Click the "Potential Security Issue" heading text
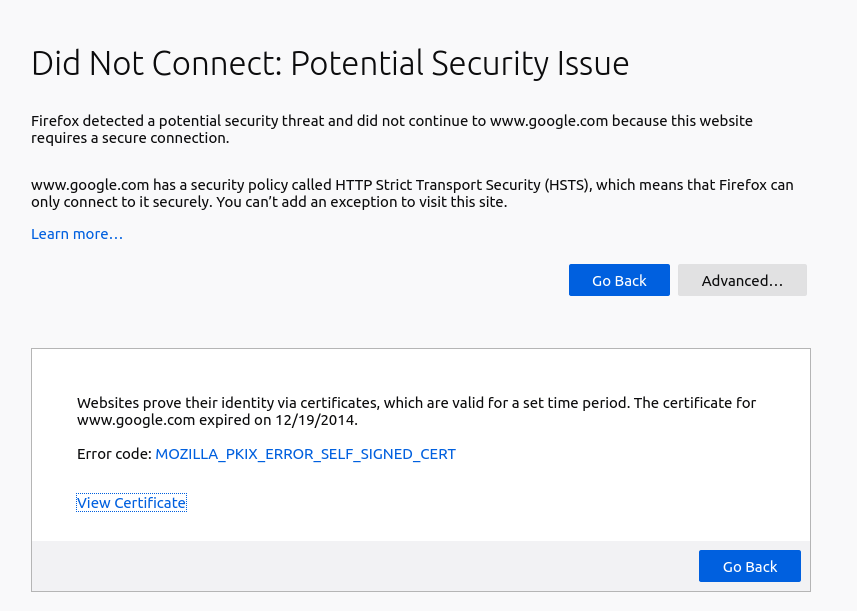The width and height of the screenshot is (857, 611). (460, 64)
